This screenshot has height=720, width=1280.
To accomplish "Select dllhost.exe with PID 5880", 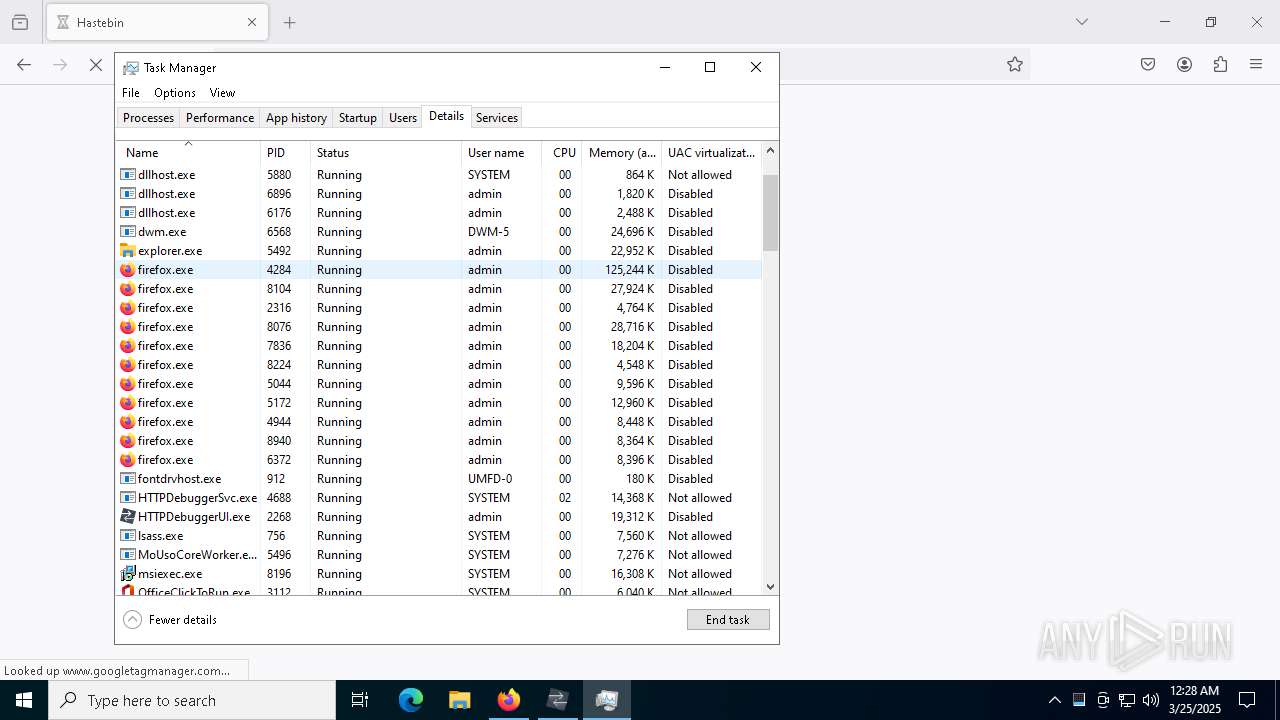I will point(440,174).
